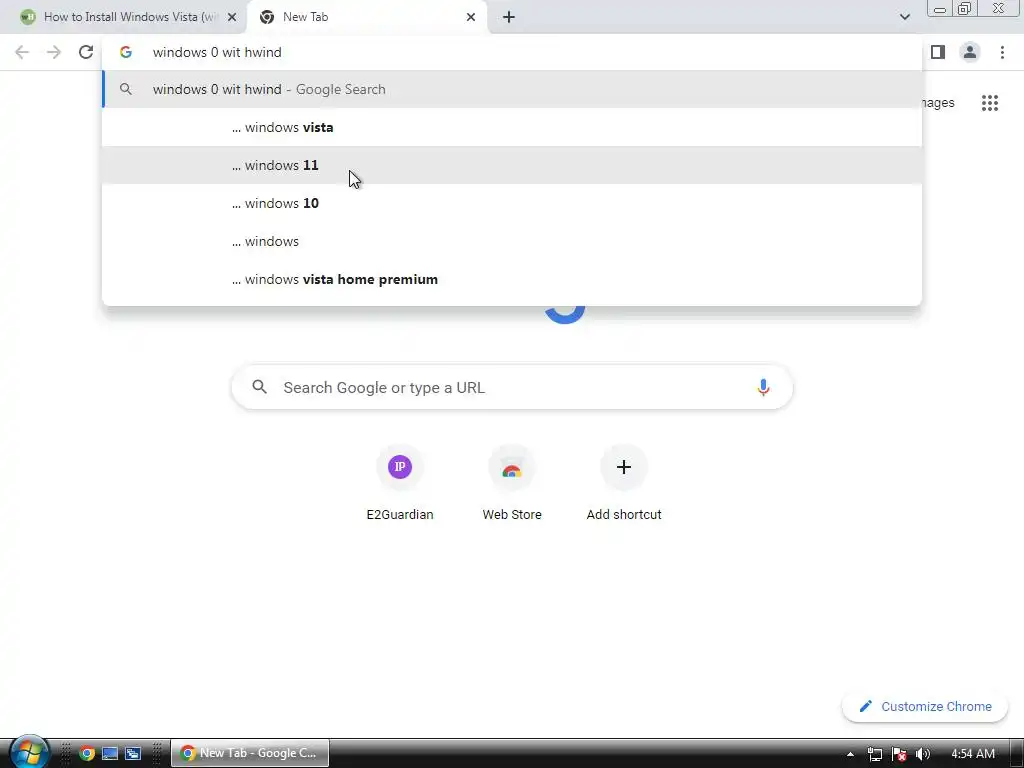This screenshot has width=1024, height=768.
Task: Choose the 'windows 10' suggestion
Action: pyautogui.click(x=512, y=203)
